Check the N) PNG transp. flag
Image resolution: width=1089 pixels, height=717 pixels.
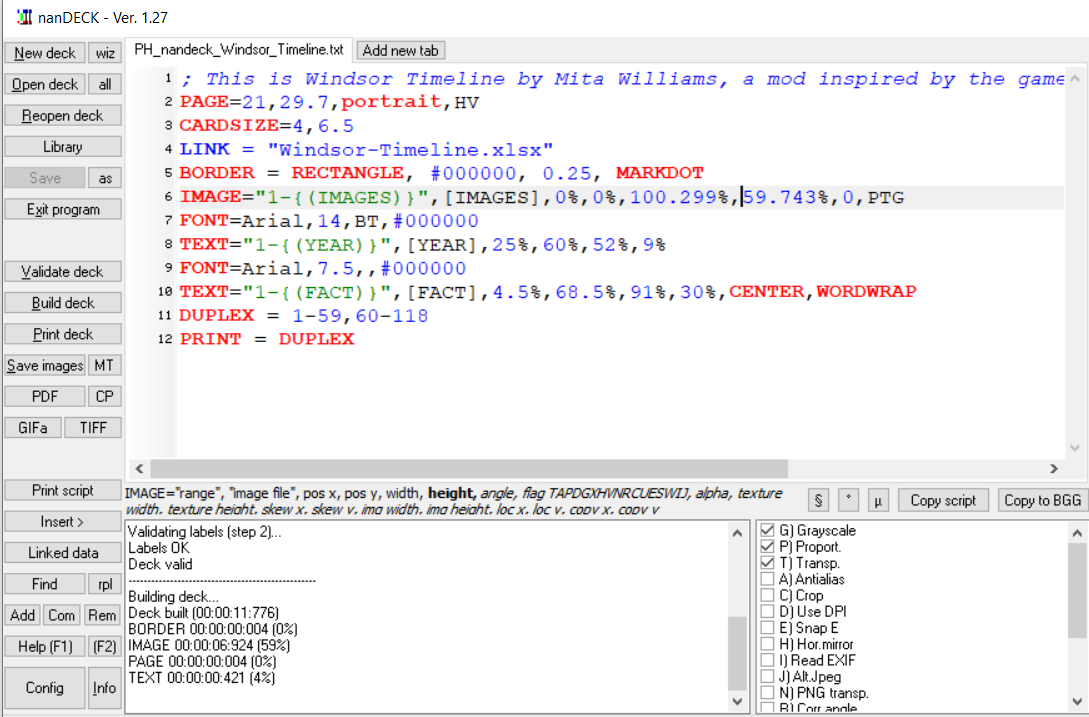click(769, 692)
